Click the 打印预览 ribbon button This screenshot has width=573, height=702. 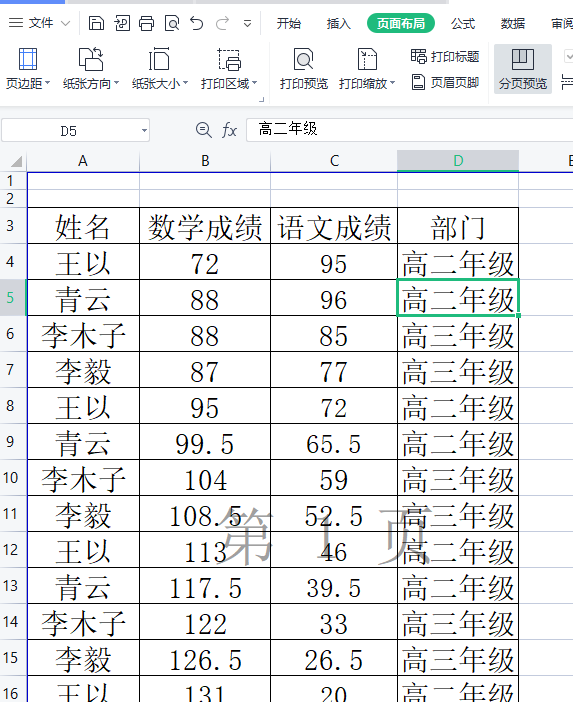[x=304, y=68]
